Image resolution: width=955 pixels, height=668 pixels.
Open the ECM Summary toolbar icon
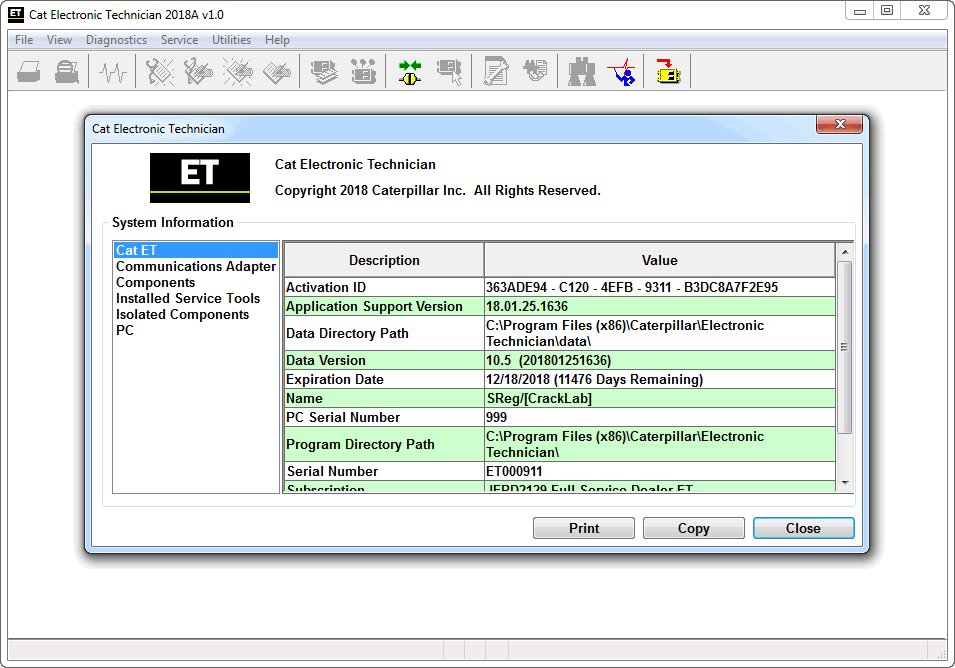324,72
